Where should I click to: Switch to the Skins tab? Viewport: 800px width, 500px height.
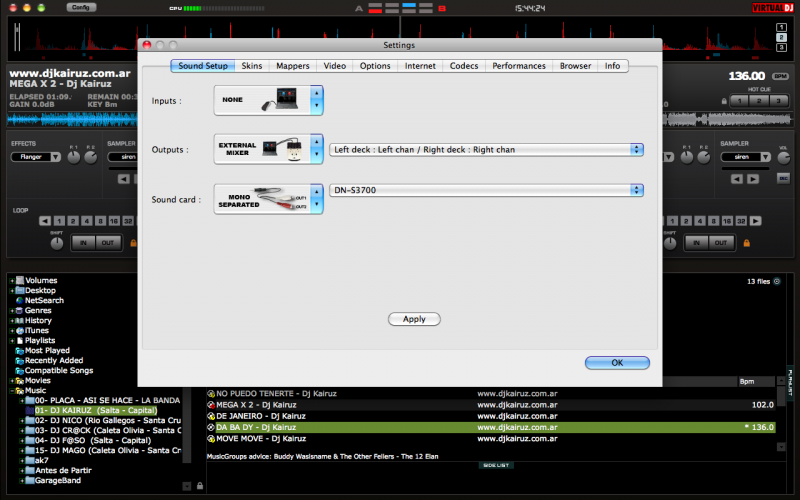point(252,66)
